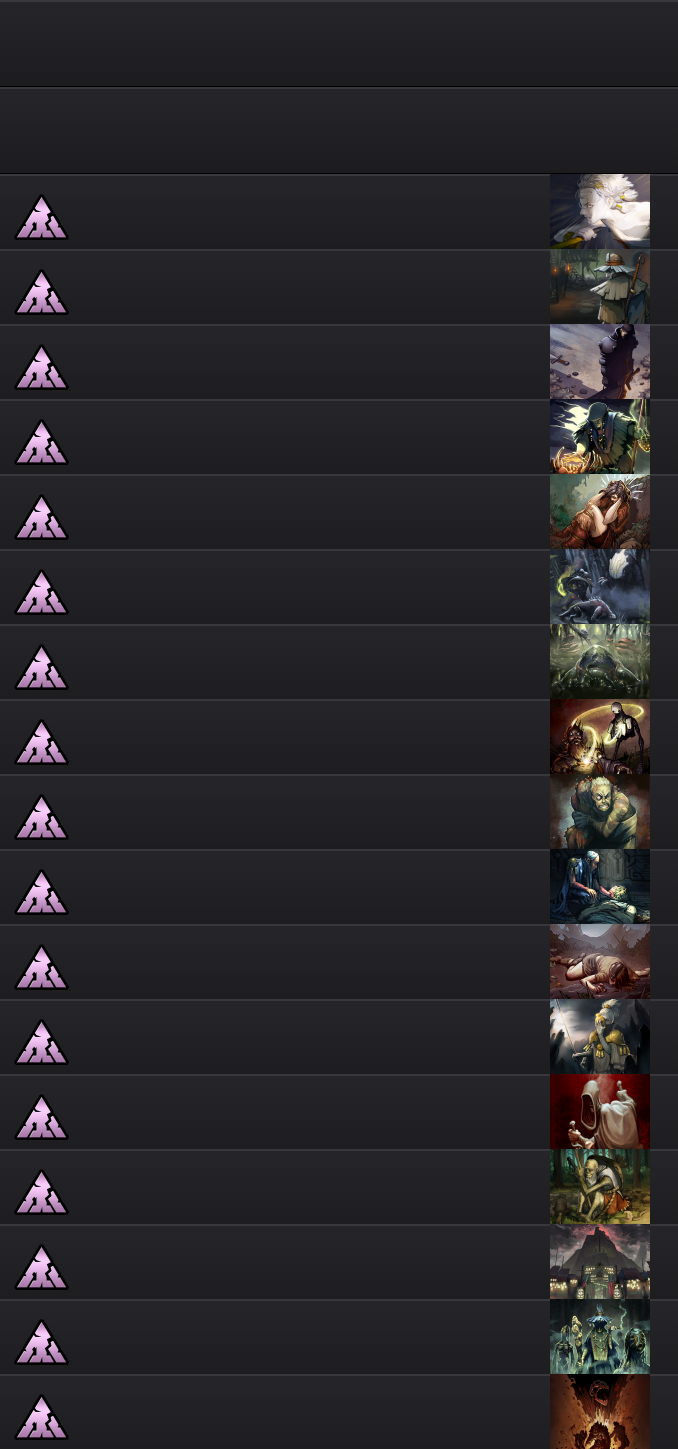
Task: Click the triangle icon next to crouching forest goblin
Action: [41, 1192]
